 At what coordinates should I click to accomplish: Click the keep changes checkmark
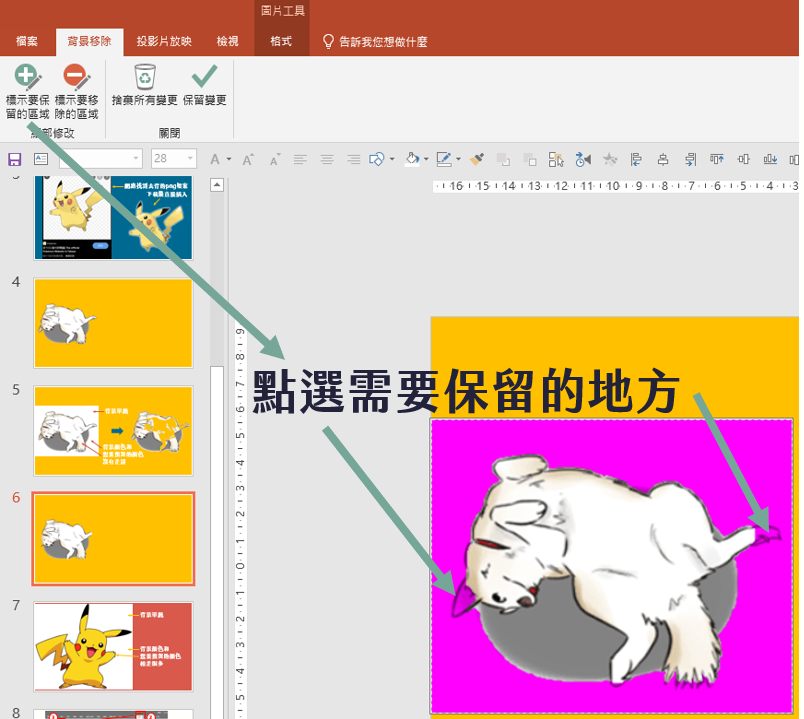coord(204,76)
